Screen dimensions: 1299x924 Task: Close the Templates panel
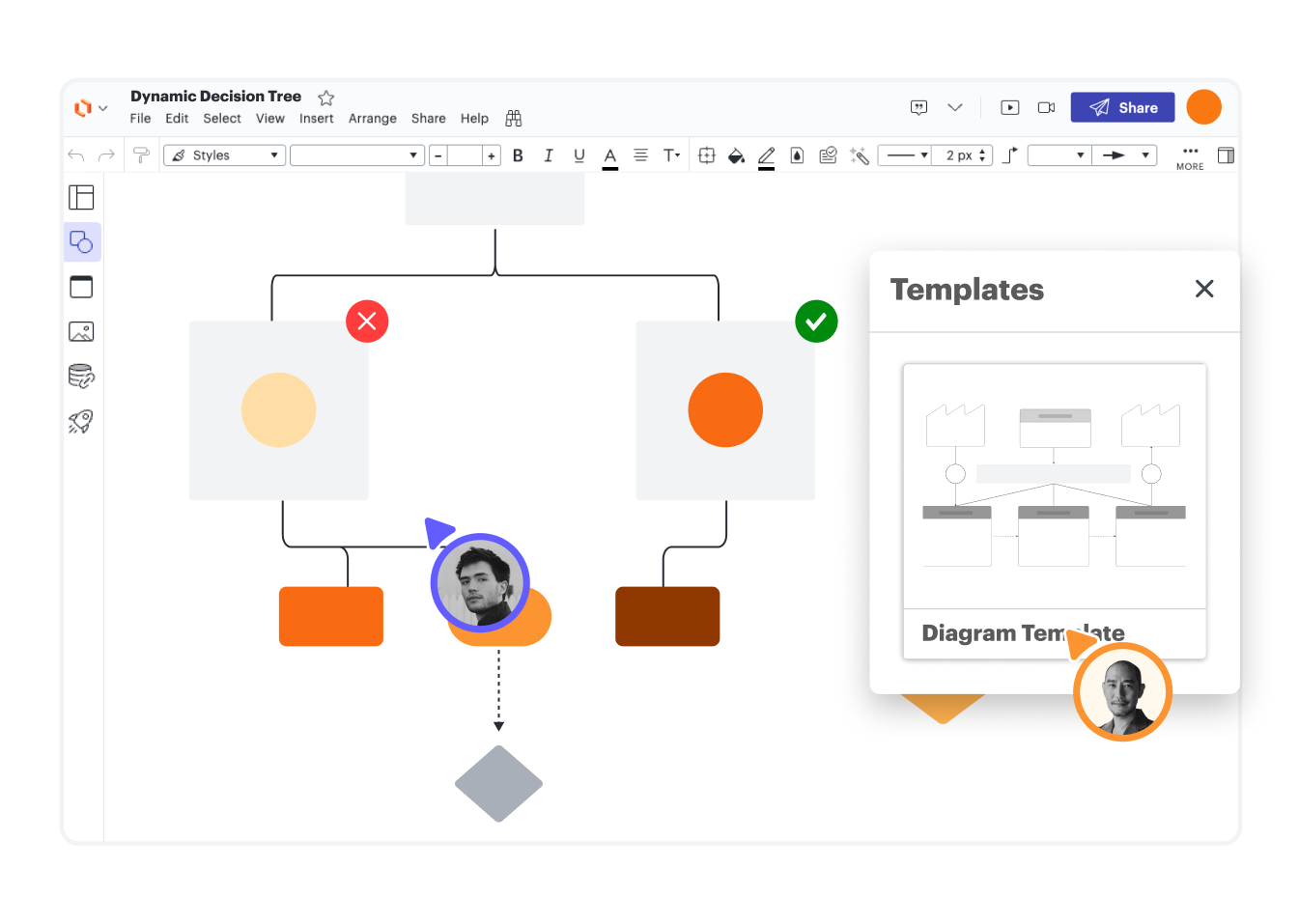coord(1203,289)
